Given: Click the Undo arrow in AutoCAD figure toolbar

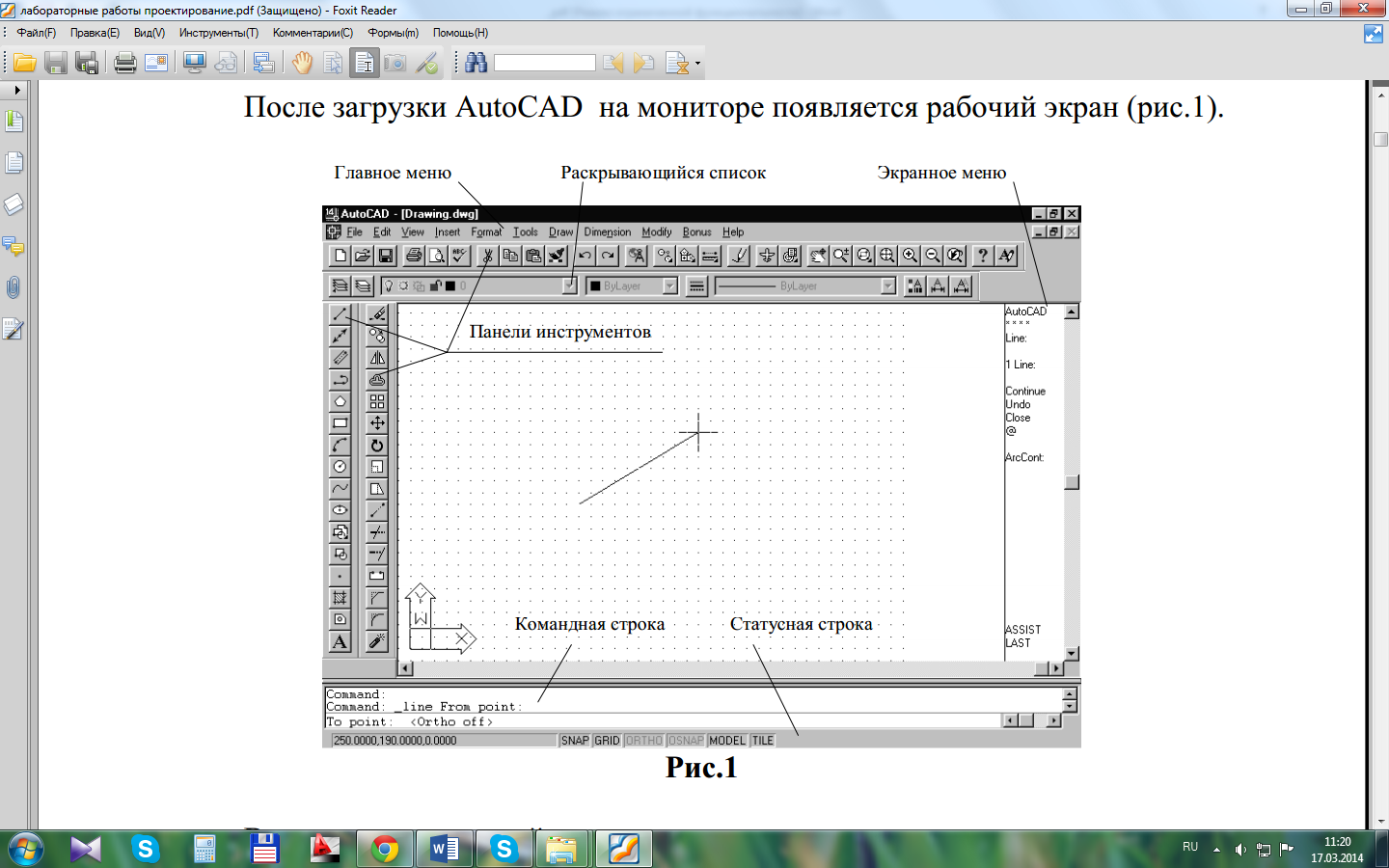Looking at the screenshot, I should (585, 256).
